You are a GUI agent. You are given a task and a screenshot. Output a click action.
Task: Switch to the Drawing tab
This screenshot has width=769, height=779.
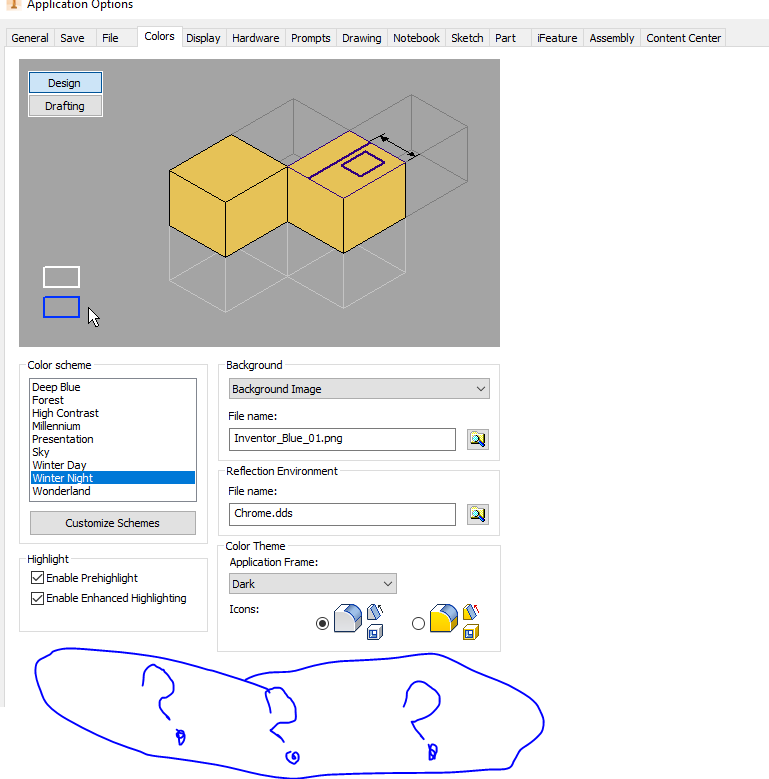click(362, 38)
